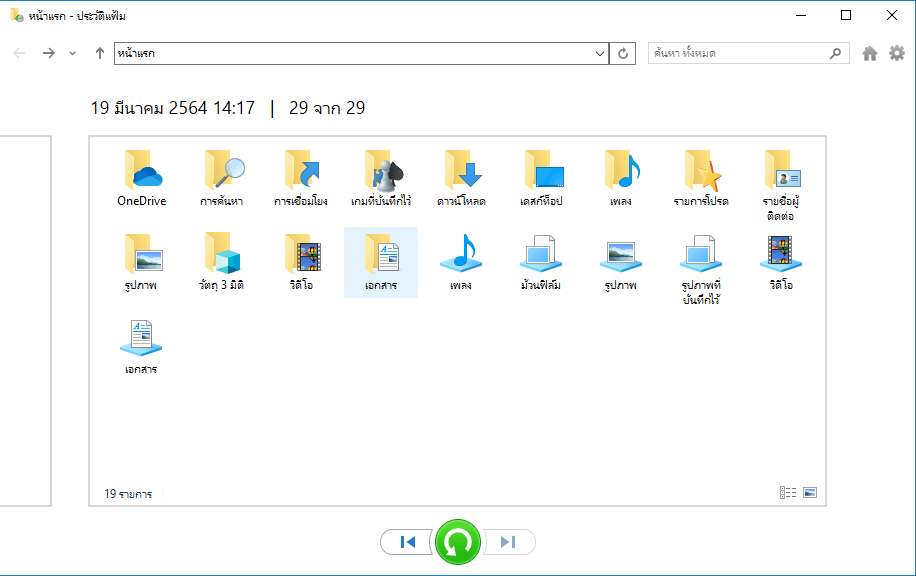Viewport: 916px width, 576px height.
Task: Switch to large icons view
Action: pos(810,493)
